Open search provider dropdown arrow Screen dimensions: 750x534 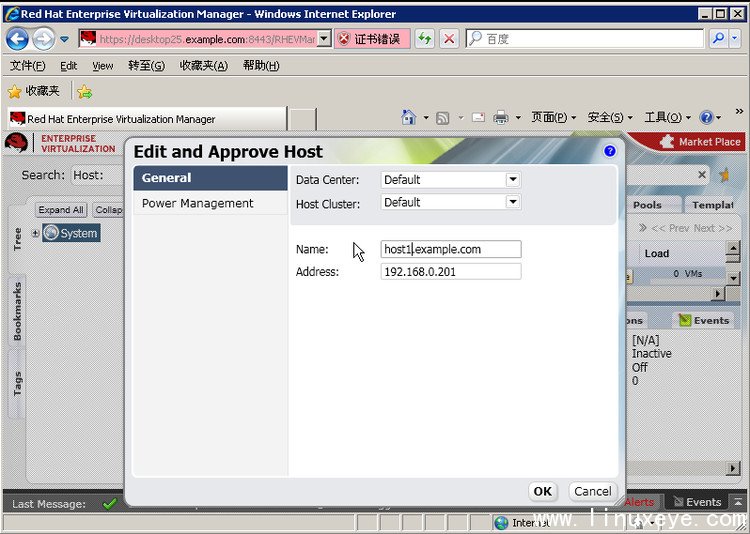735,39
